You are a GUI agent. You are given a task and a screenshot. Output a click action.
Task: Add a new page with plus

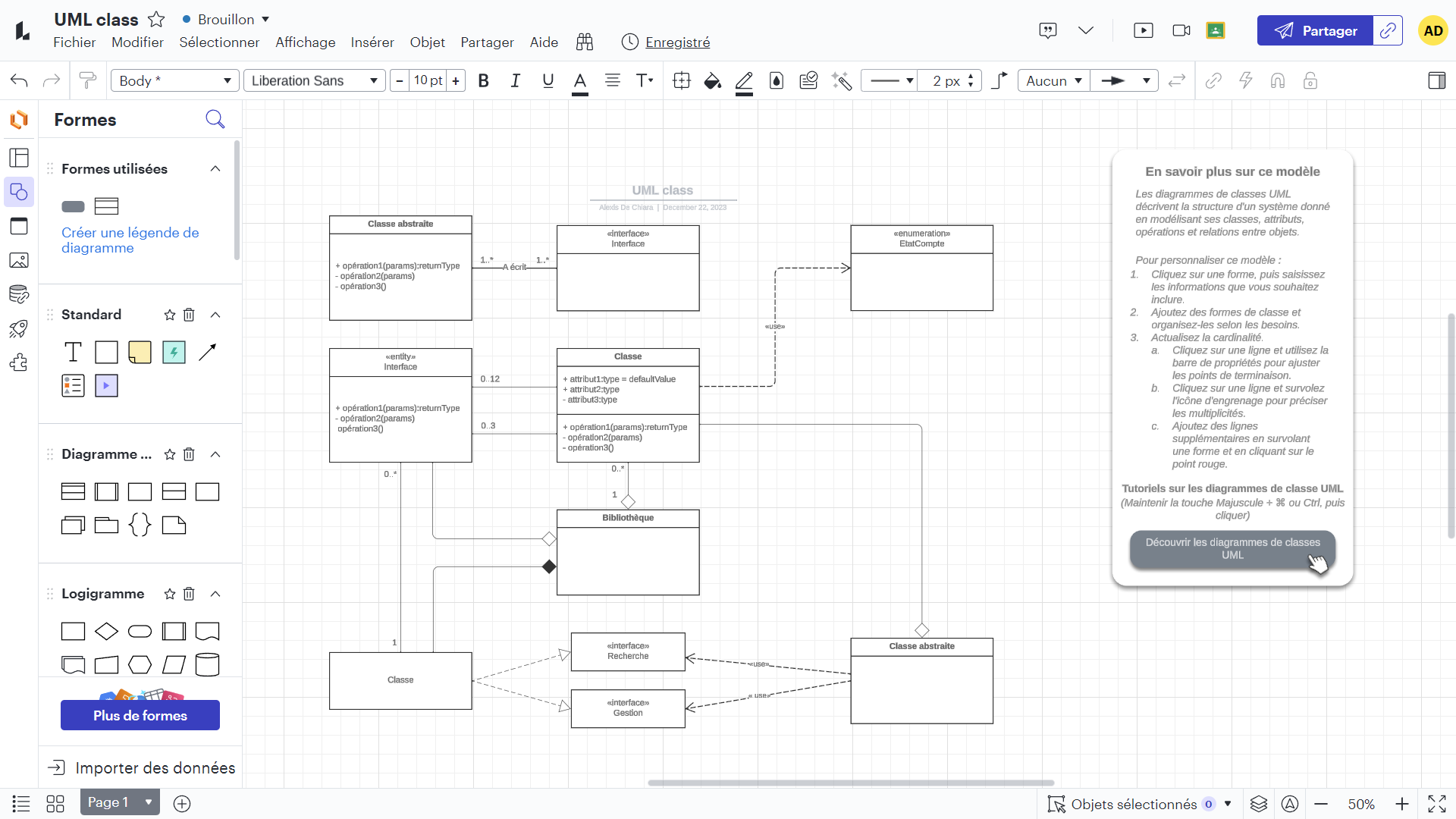point(182,804)
